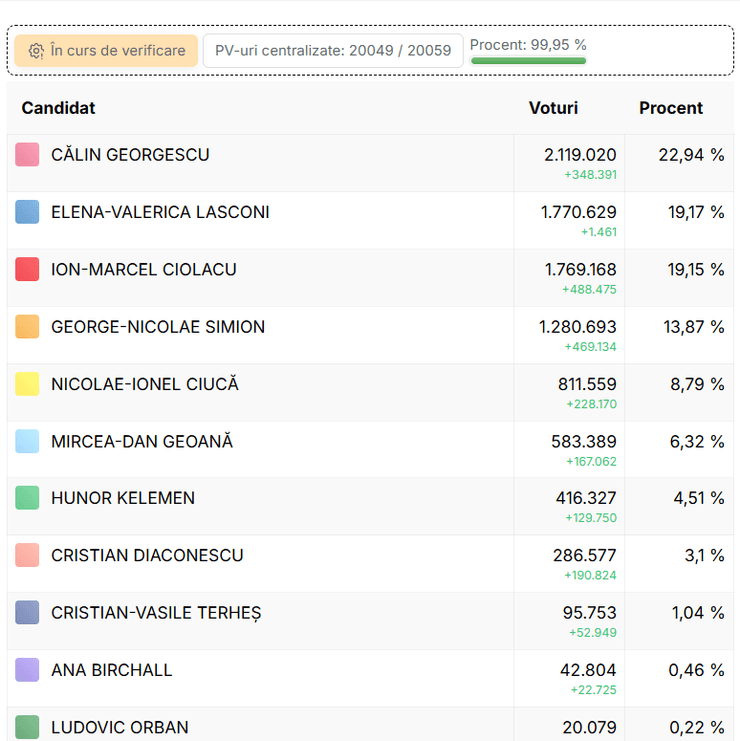Click the green swatch beside Hunor Kelemen

click(x=28, y=498)
